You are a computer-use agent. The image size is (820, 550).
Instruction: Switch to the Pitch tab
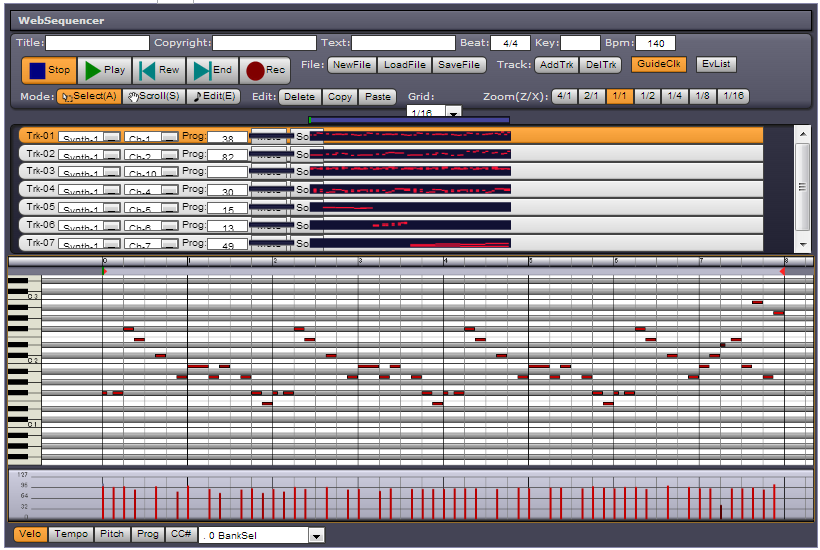point(112,535)
